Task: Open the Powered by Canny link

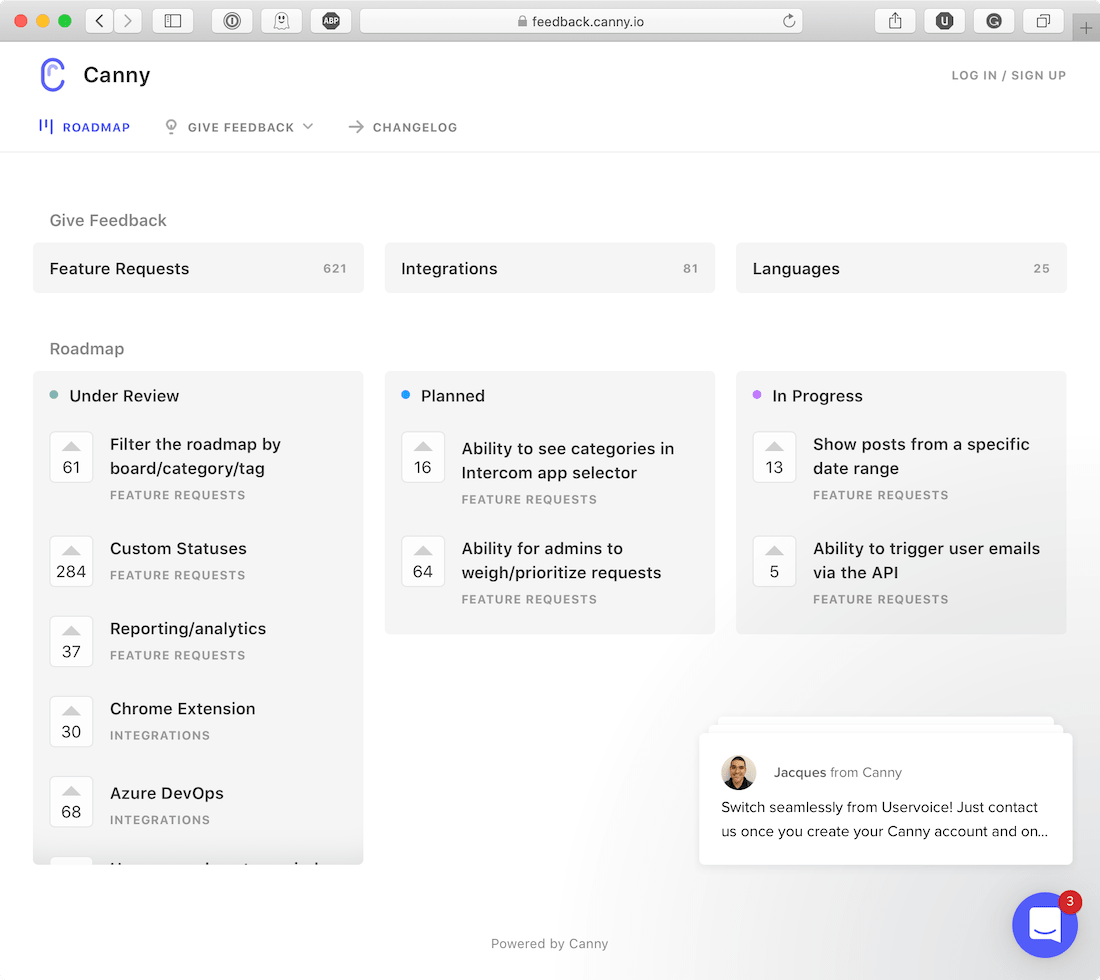Action: (549, 944)
